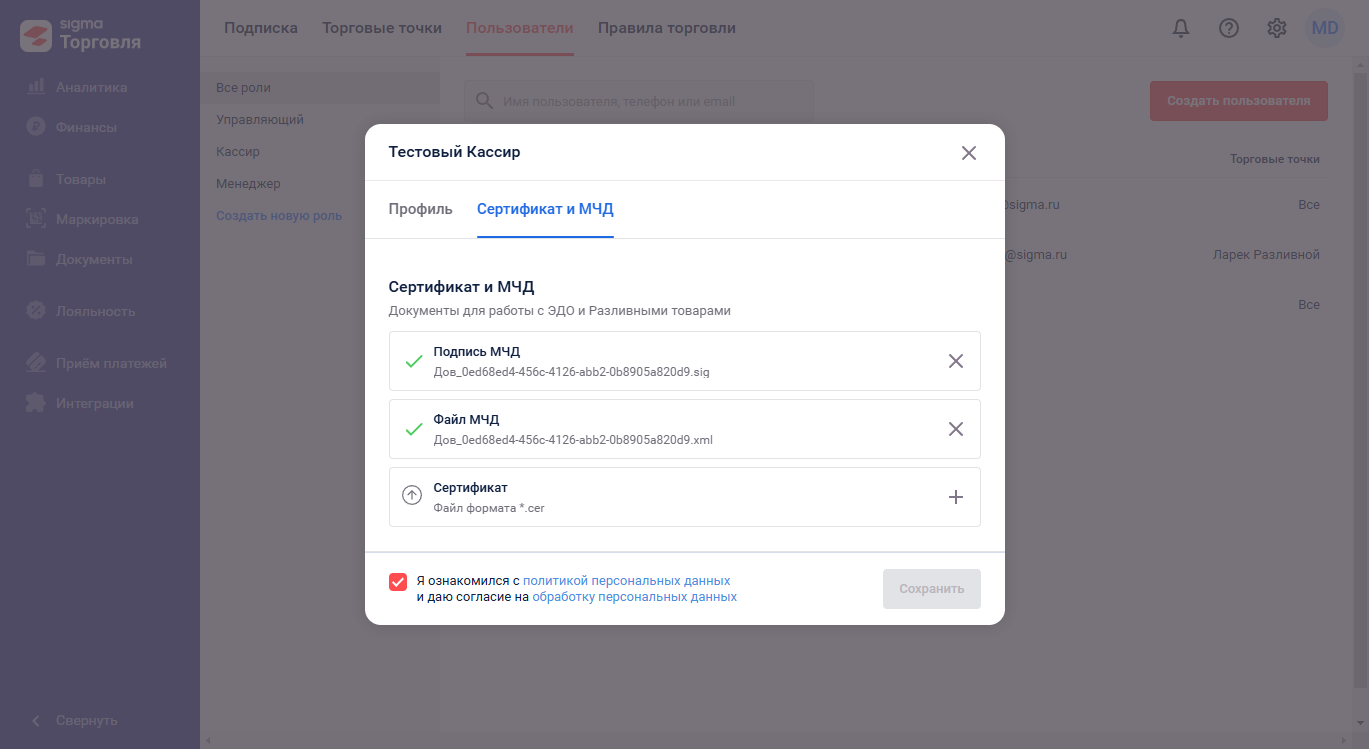Close the Тестовый Кассир dialog
Image resolution: width=1369 pixels, height=749 pixels.
click(968, 153)
